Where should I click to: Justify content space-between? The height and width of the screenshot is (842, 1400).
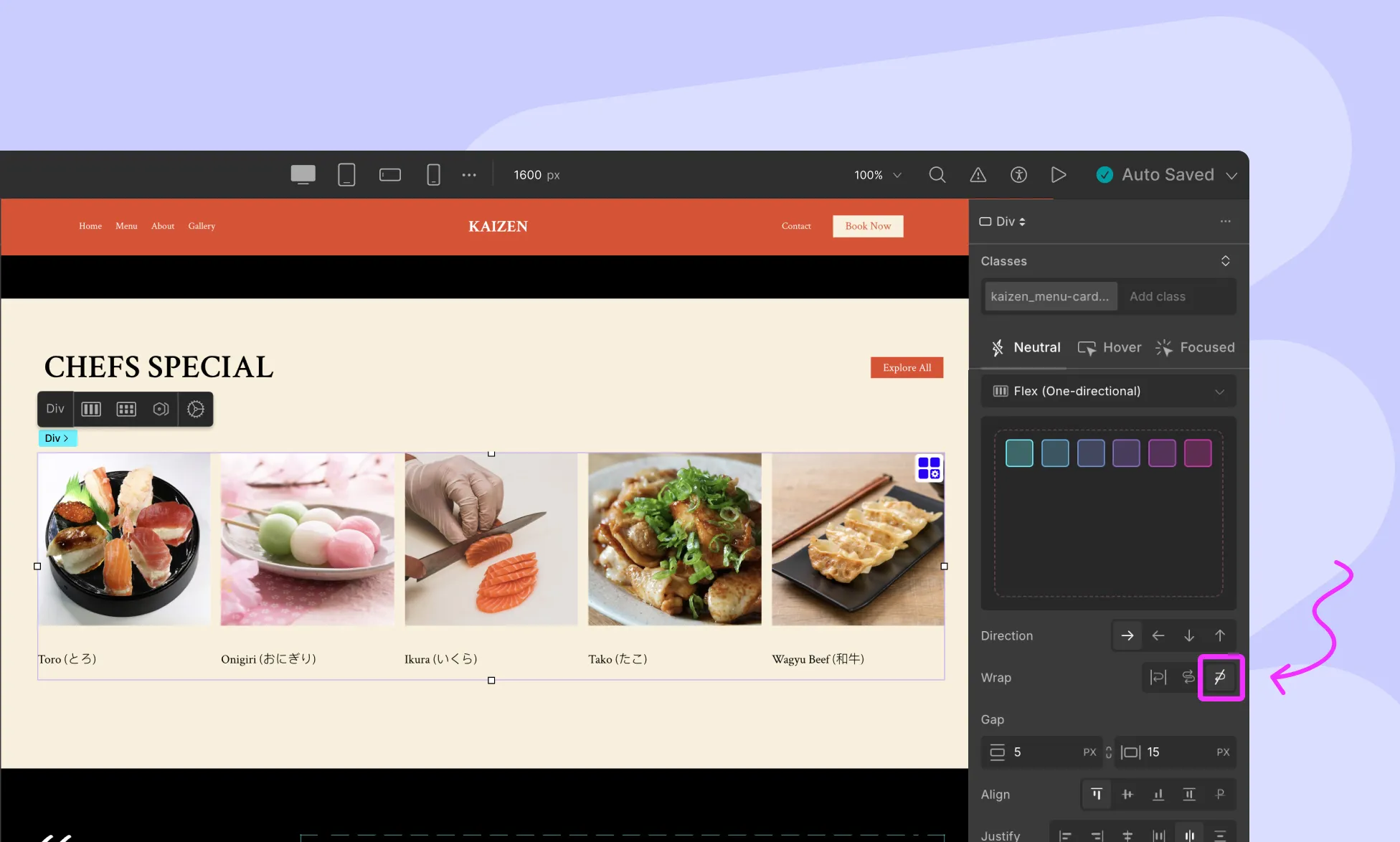(1158, 836)
